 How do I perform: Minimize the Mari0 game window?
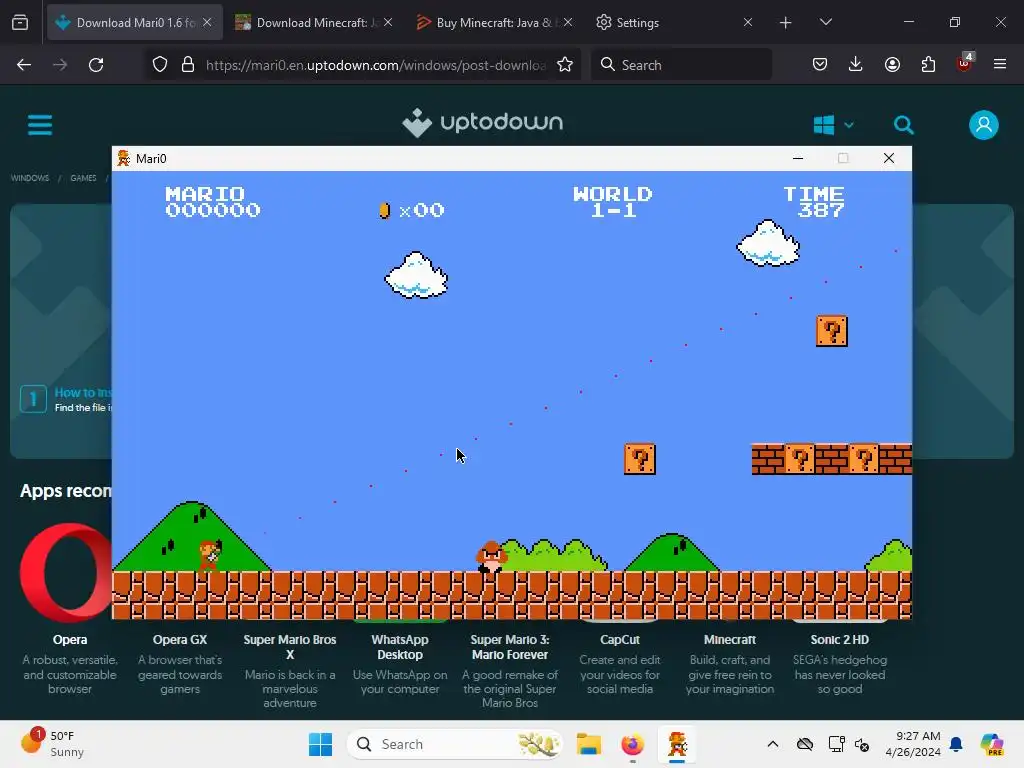tap(797, 158)
